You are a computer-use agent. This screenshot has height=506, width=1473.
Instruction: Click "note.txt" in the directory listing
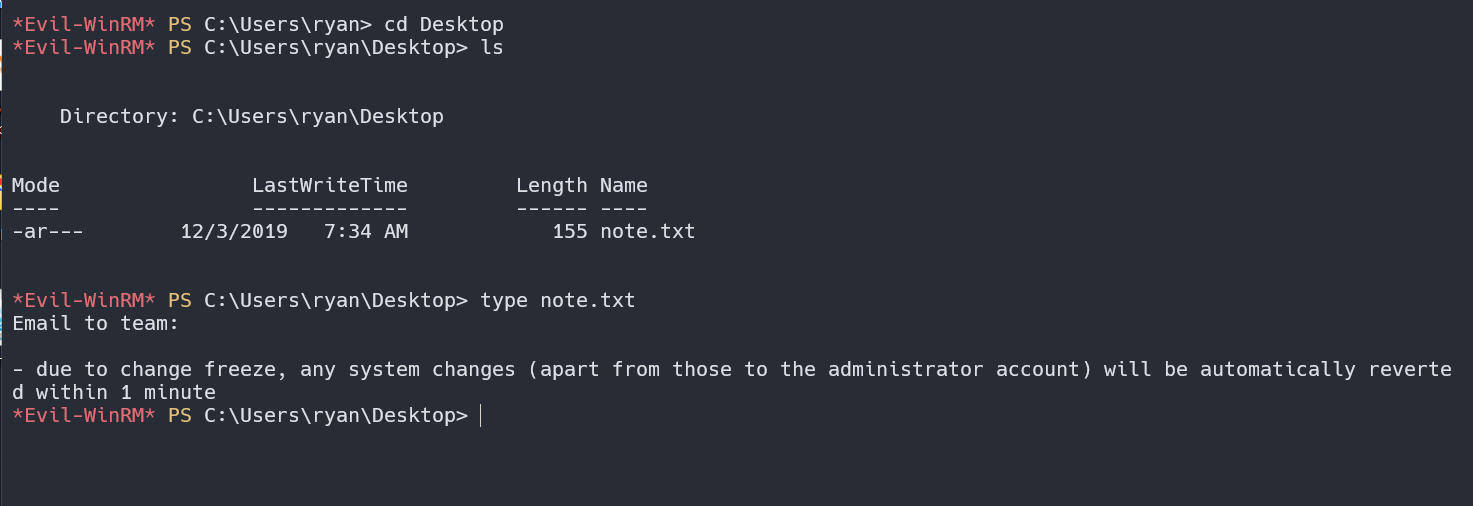(x=648, y=232)
